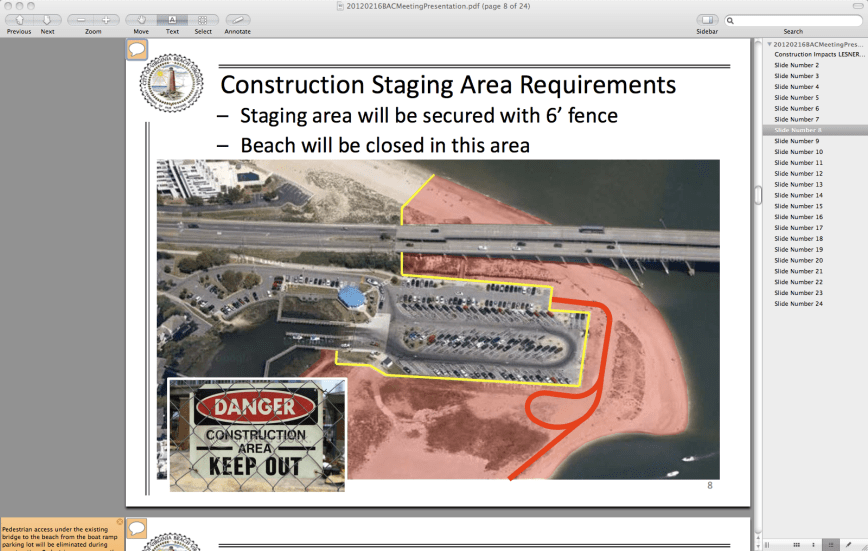Choose the rectangular Select tool
Viewport: 868px width, 551px height.
pyautogui.click(x=203, y=20)
